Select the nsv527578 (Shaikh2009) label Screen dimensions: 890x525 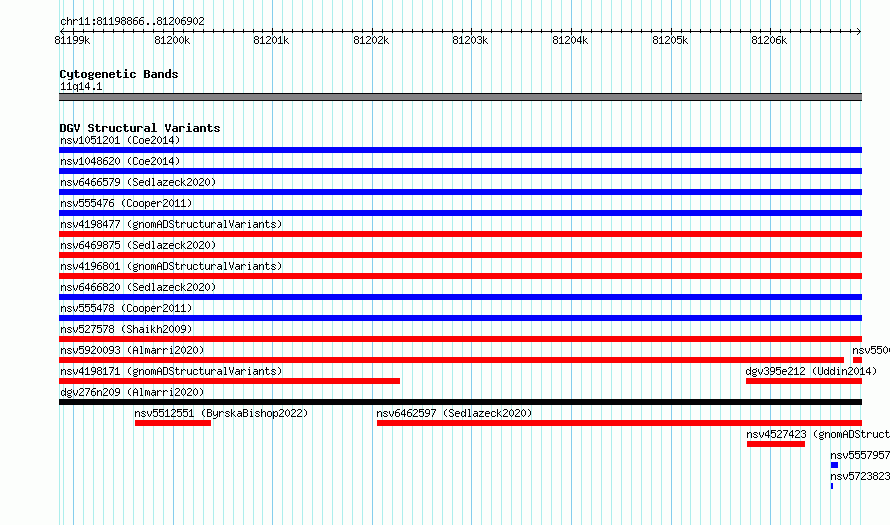pyautogui.click(x=126, y=329)
